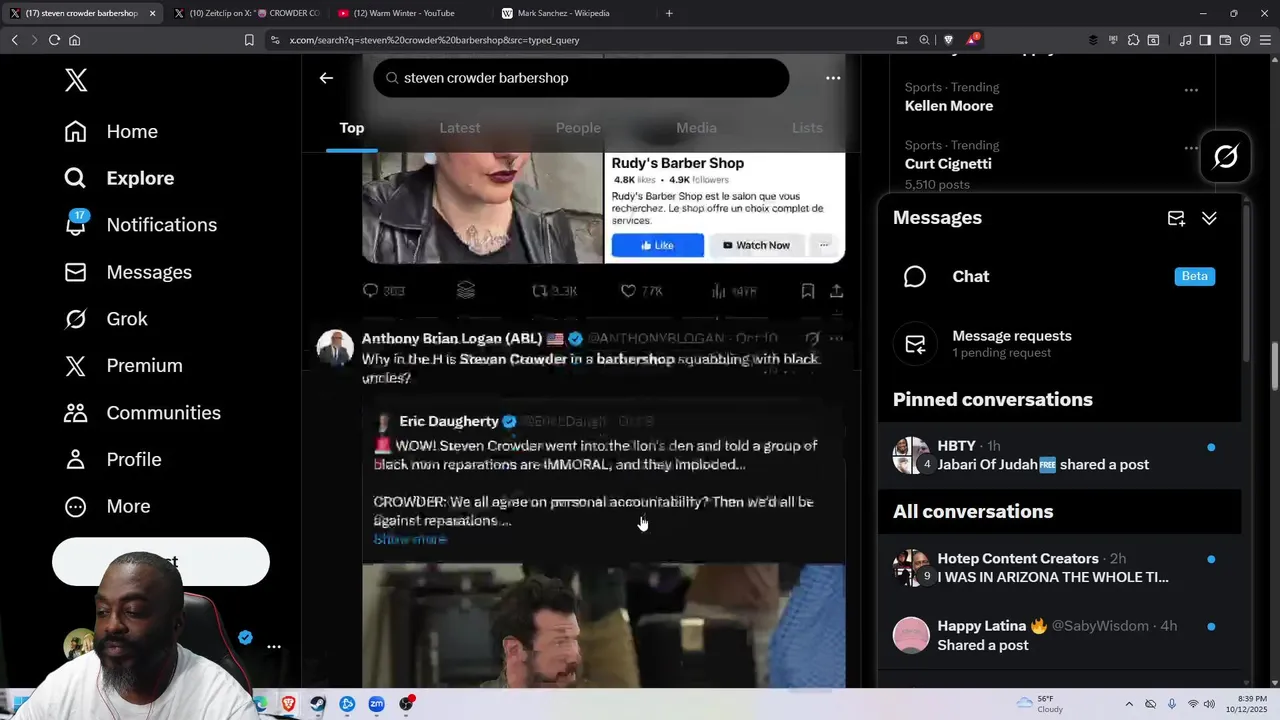
Task: Reload the page in browser toolbar
Action: [x=54, y=40]
